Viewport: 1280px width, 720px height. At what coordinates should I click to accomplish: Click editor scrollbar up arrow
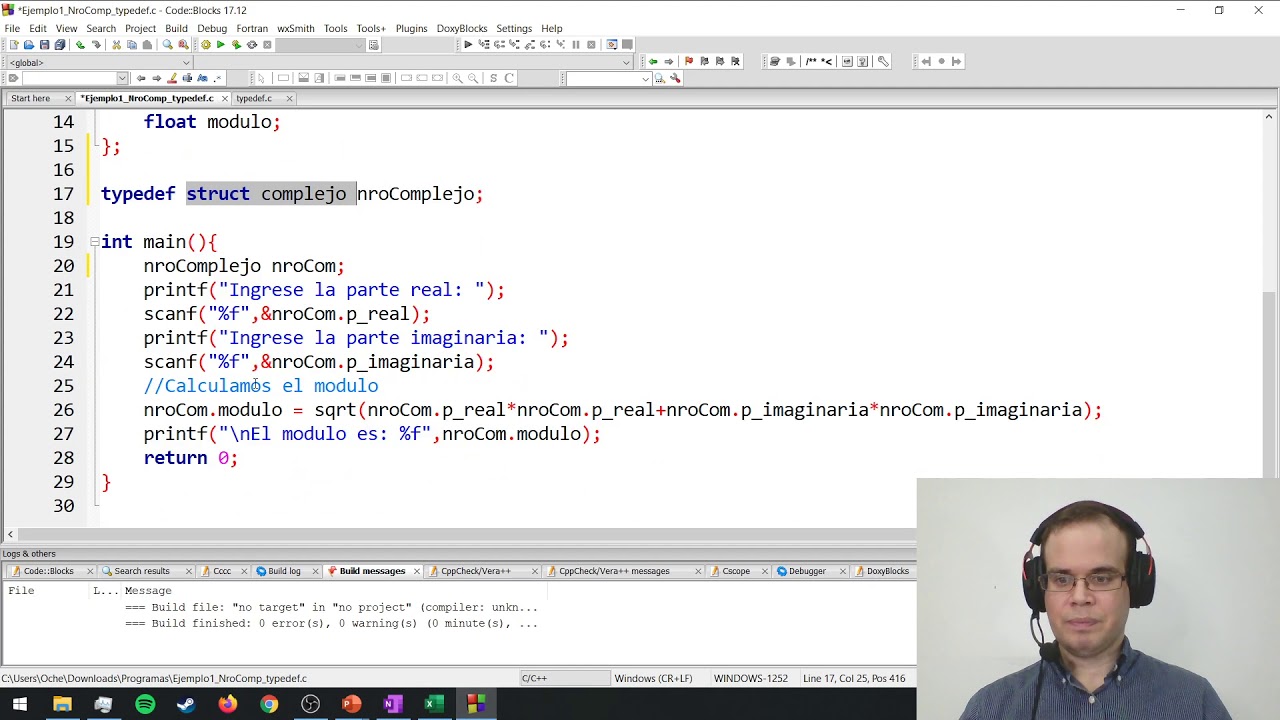pos(1269,117)
